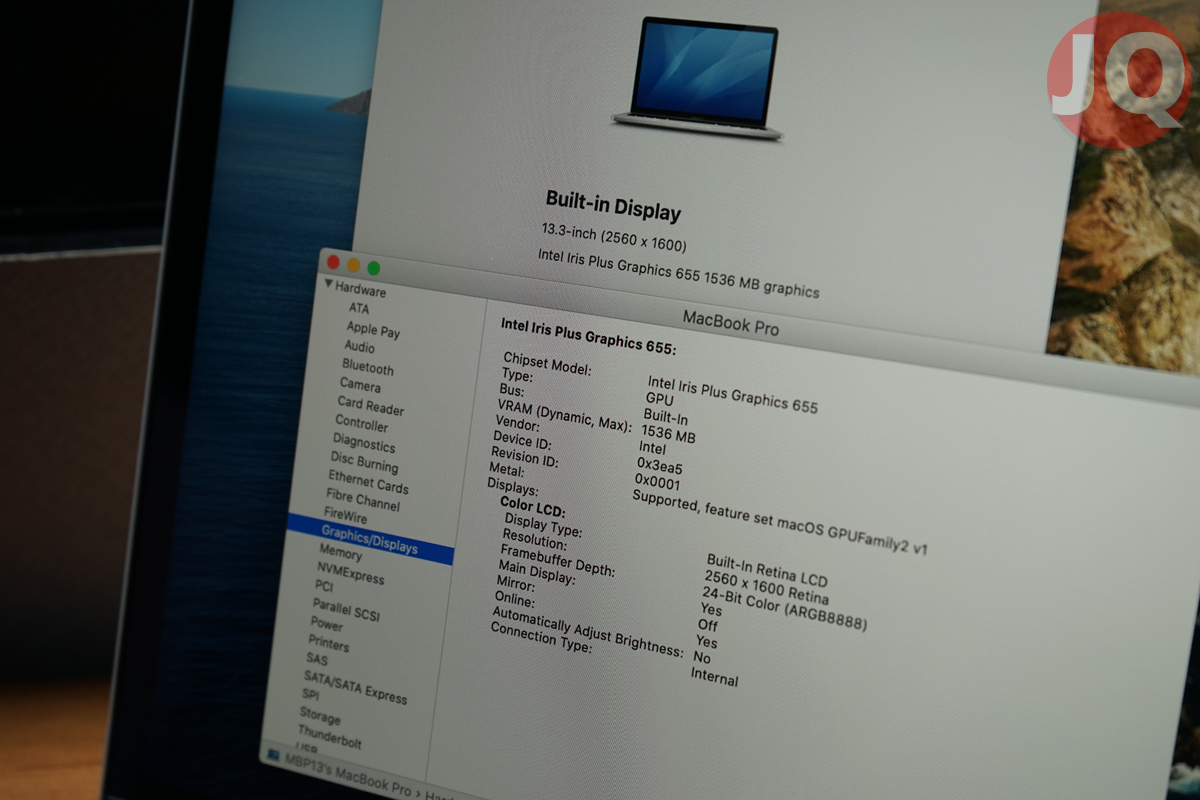The image size is (1200, 800).
Task: Select the 'Built-In Retina LCD' value
Action: click(767, 570)
